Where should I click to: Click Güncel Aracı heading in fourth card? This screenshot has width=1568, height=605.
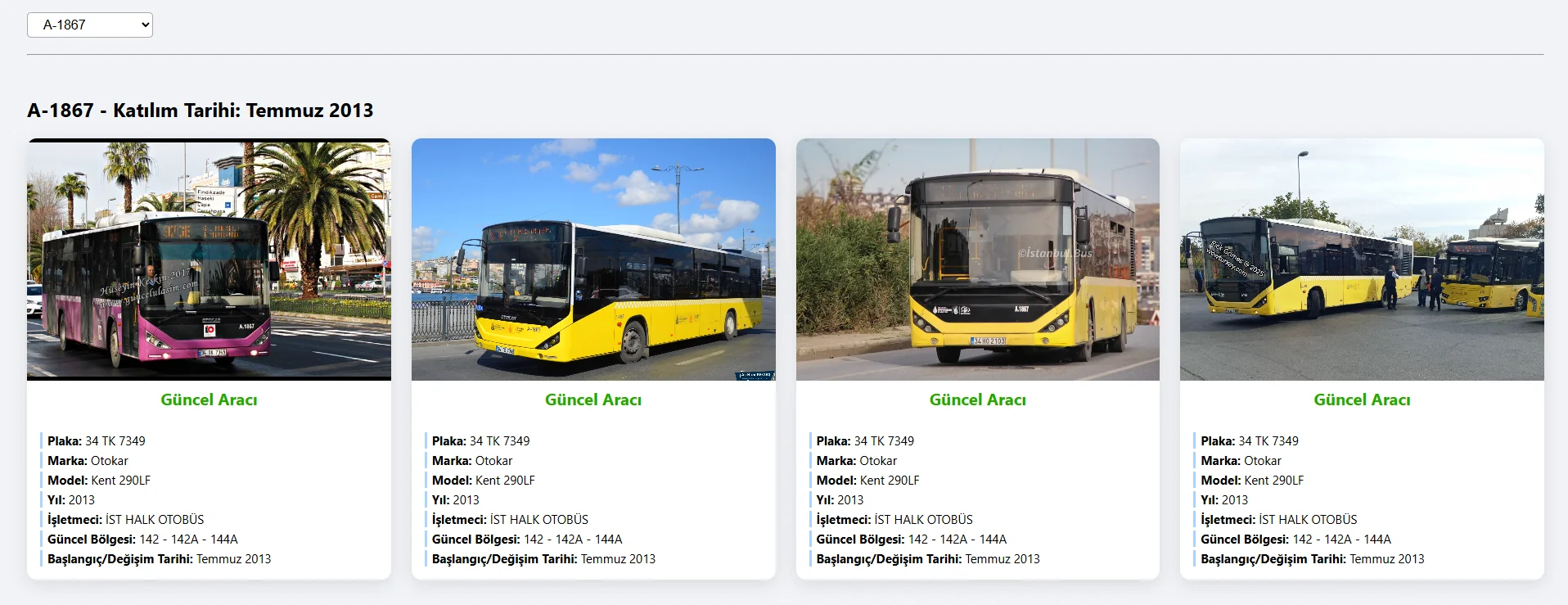click(1362, 400)
